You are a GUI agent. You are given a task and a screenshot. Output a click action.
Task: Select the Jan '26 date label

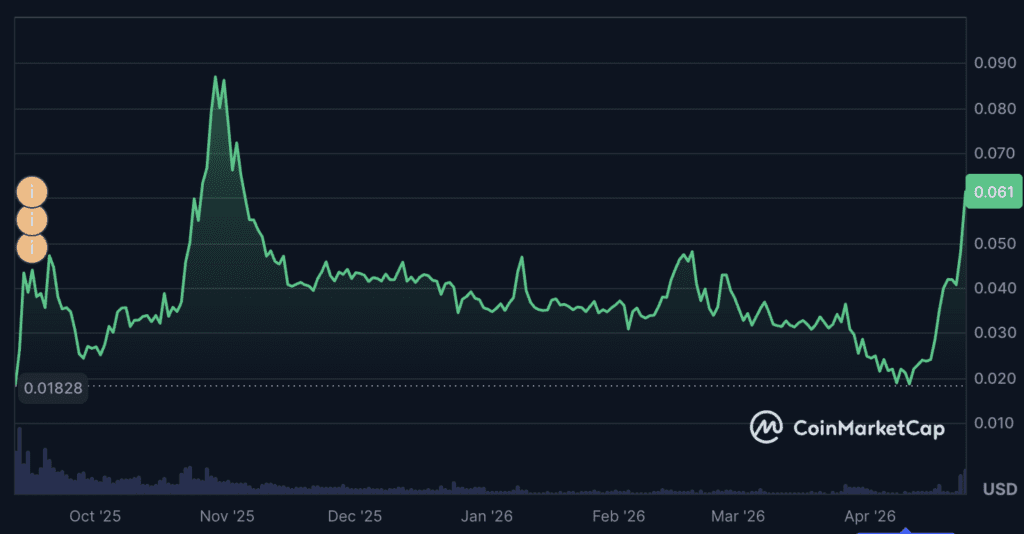(x=487, y=516)
